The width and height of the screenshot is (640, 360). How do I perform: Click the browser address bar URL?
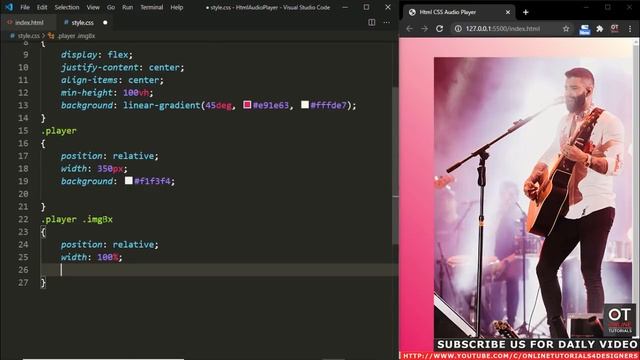pyautogui.click(x=503, y=29)
